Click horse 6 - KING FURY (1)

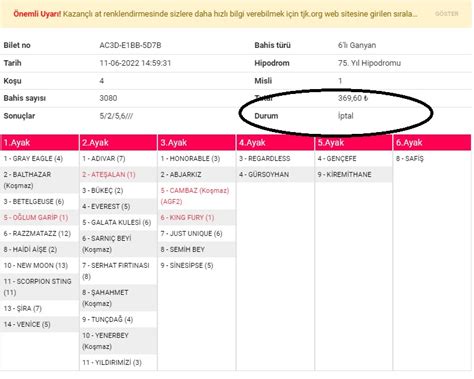(197, 218)
